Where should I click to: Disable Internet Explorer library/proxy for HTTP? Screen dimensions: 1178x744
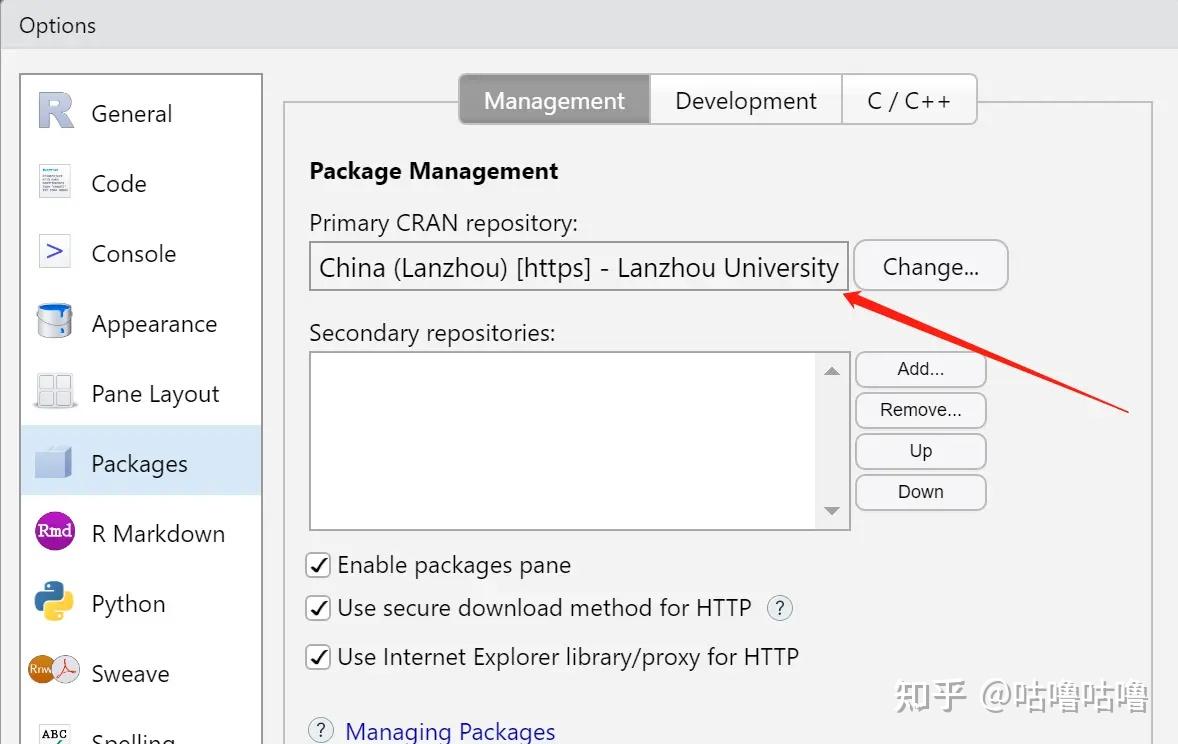[318, 657]
